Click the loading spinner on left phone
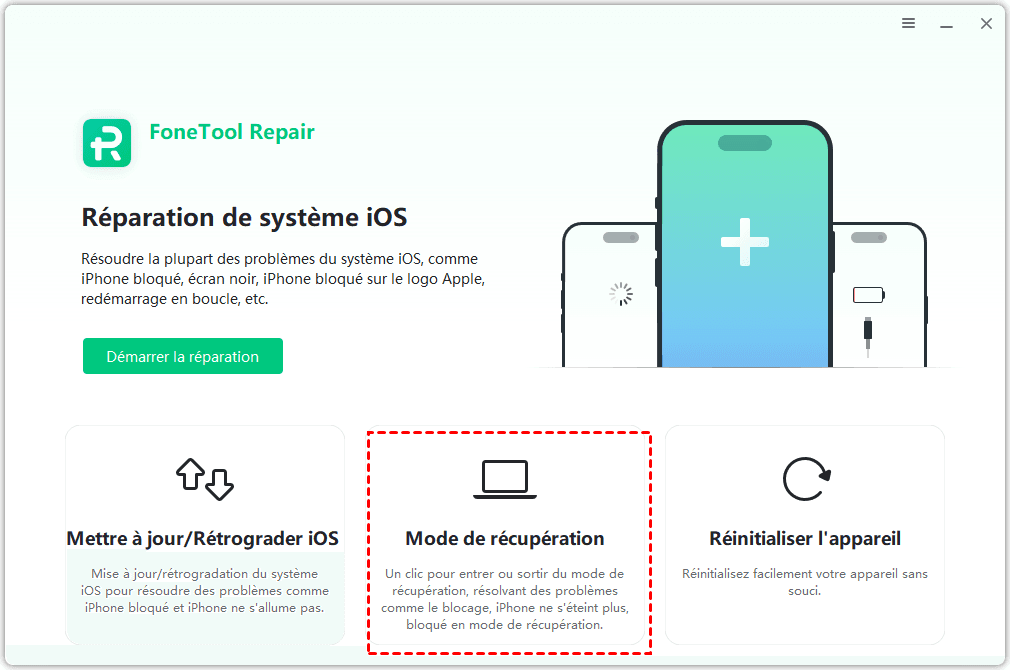Viewport: 1010px width, 670px height. tap(621, 294)
